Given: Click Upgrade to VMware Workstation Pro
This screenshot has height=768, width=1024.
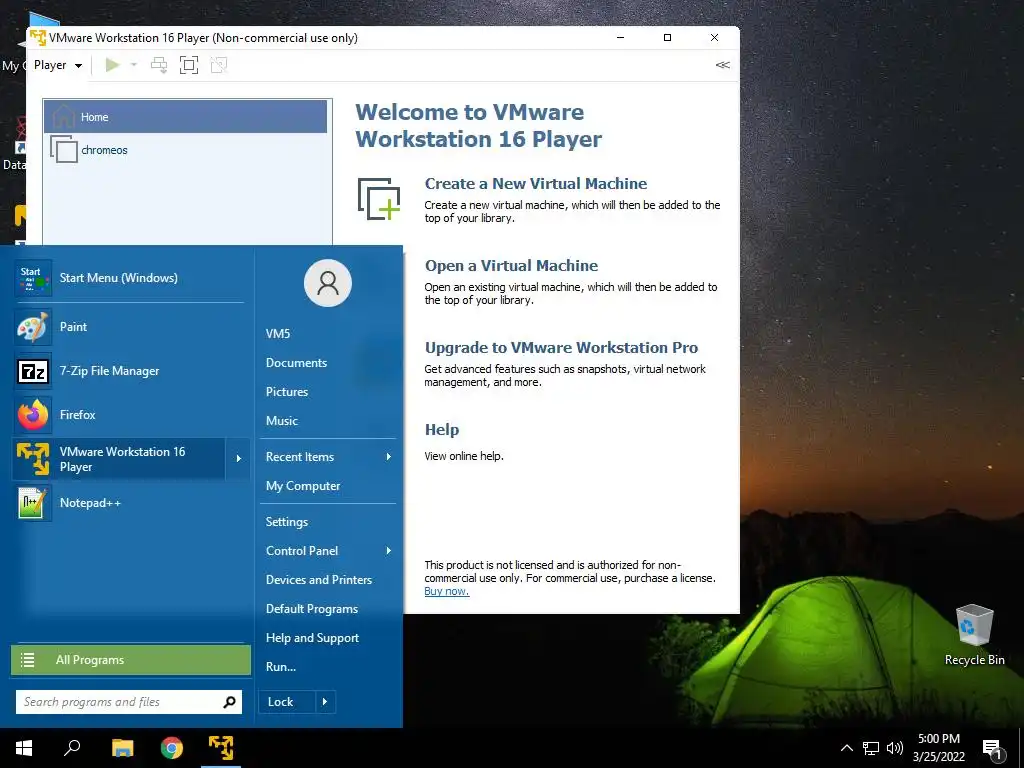Looking at the screenshot, I should [x=561, y=347].
